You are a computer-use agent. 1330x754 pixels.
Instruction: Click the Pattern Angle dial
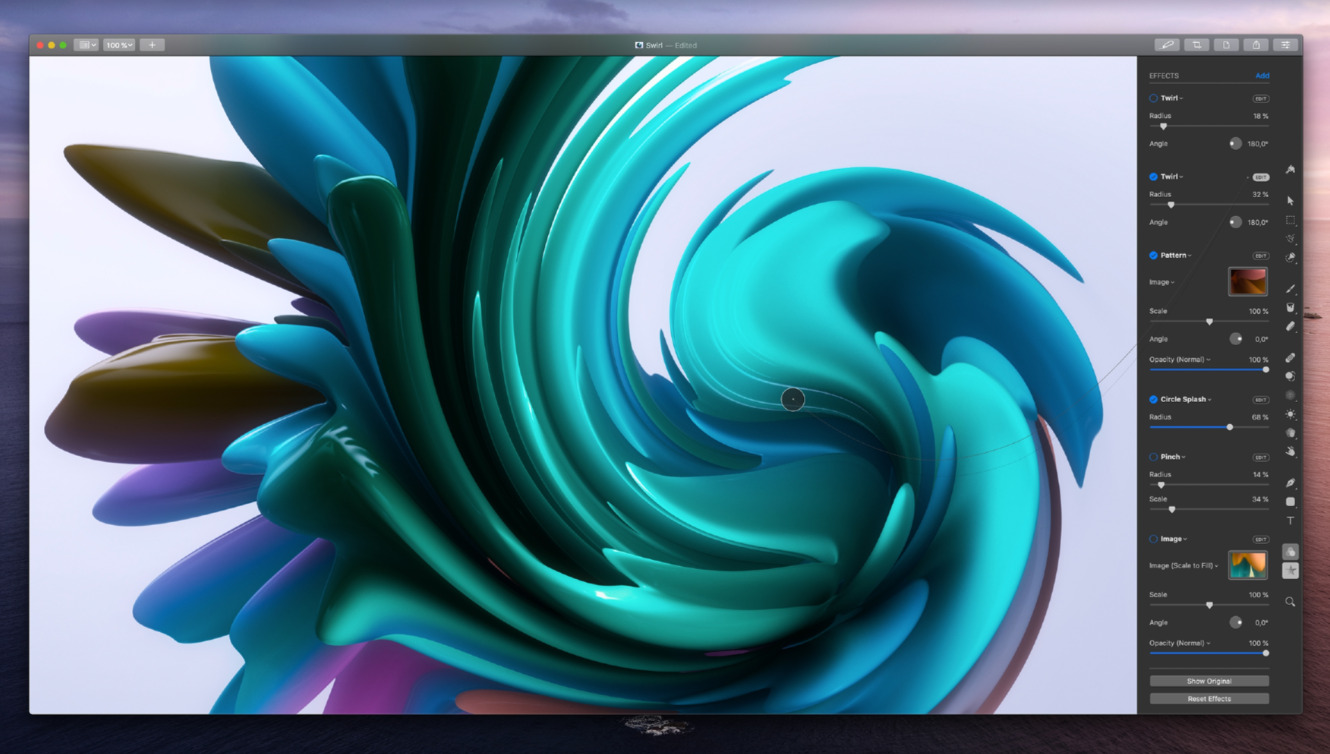pos(1236,339)
